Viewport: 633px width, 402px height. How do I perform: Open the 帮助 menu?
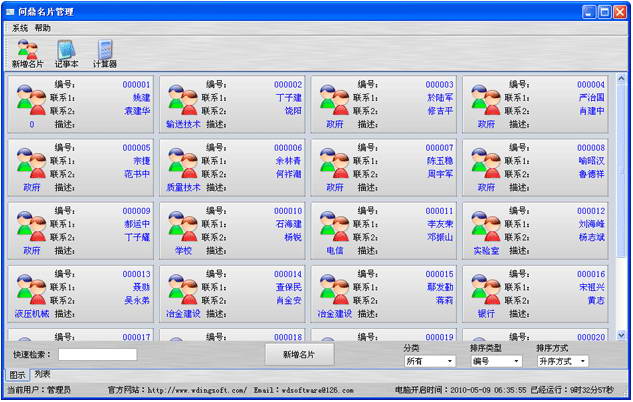click(x=42, y=28)
